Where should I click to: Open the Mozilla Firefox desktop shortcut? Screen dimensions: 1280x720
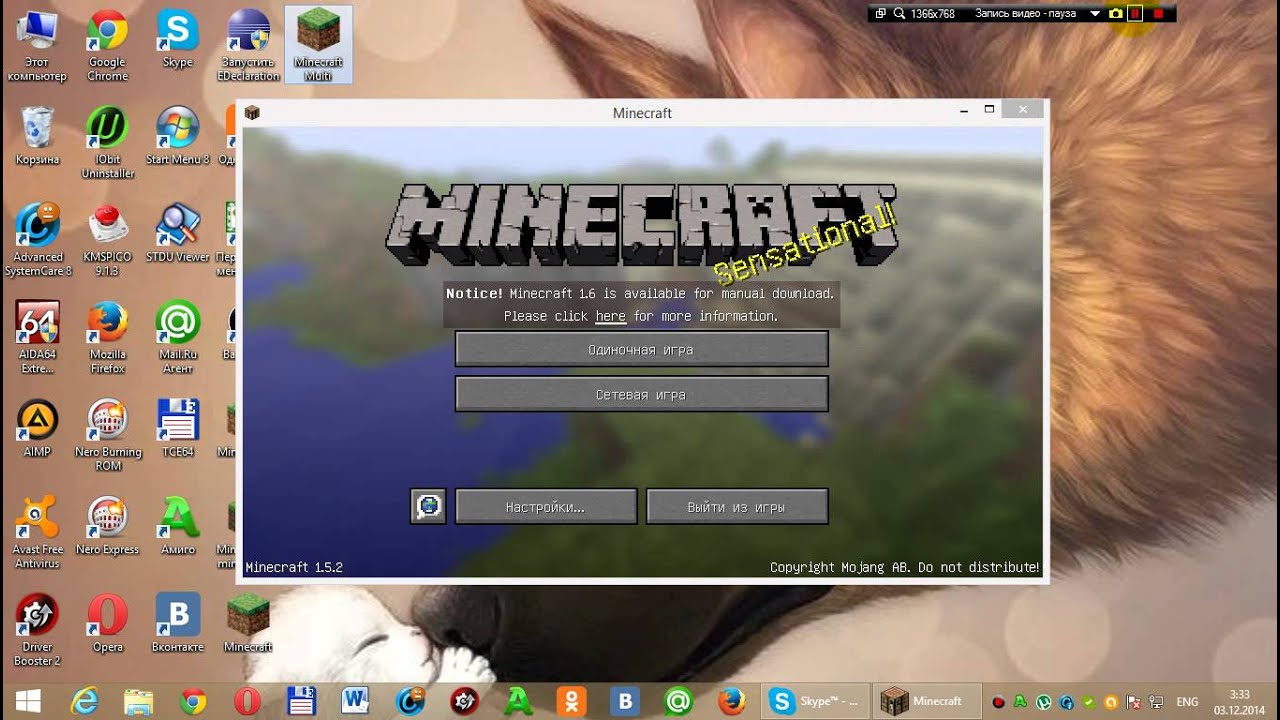coord(107,337)
